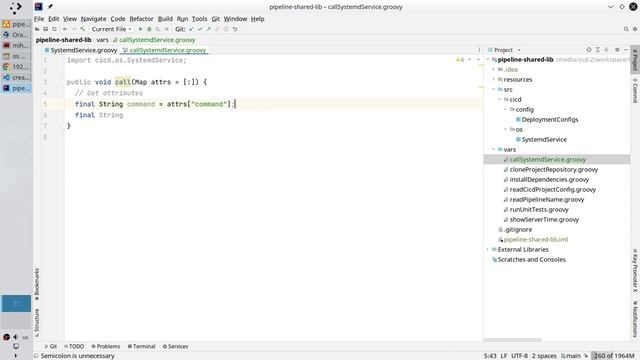Collapse the vars folder
Image resolution: width=640 pixels, height=360 pixels.
click(494, 149)
